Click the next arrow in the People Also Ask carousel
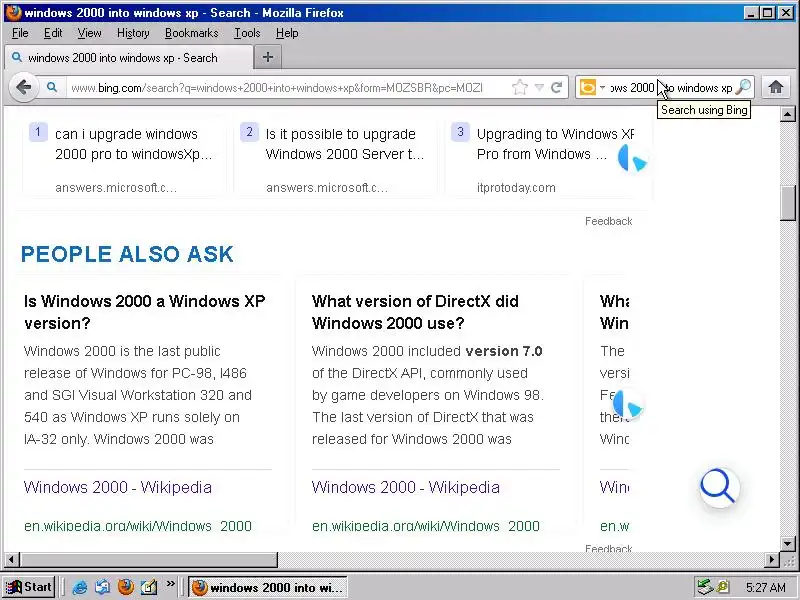 tap(628, 406)
